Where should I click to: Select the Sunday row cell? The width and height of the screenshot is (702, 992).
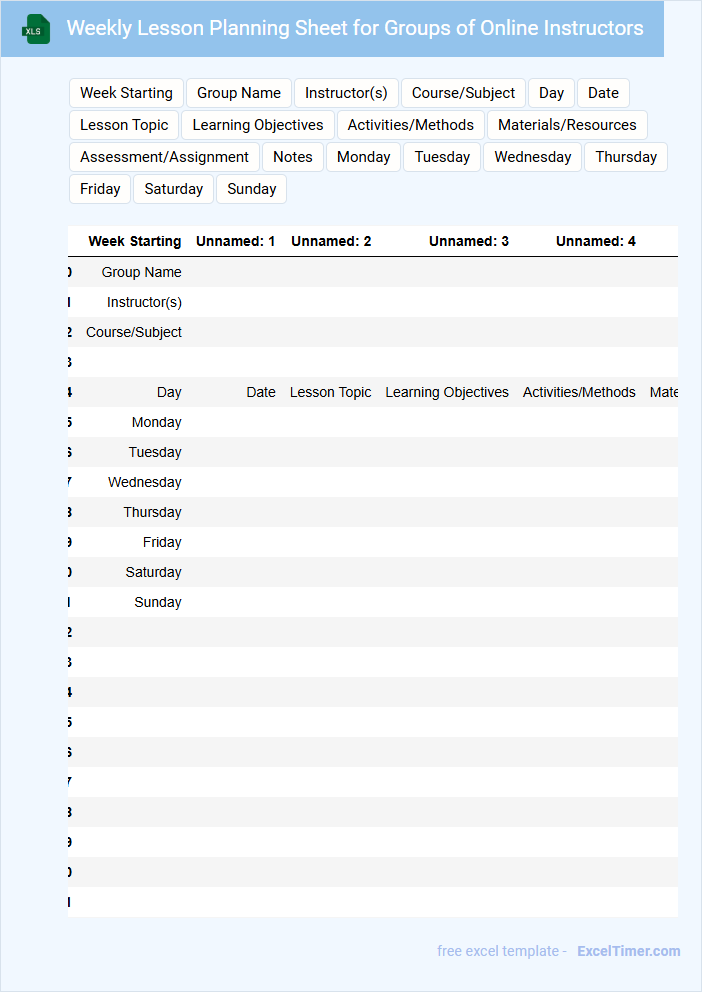point(157,602)
